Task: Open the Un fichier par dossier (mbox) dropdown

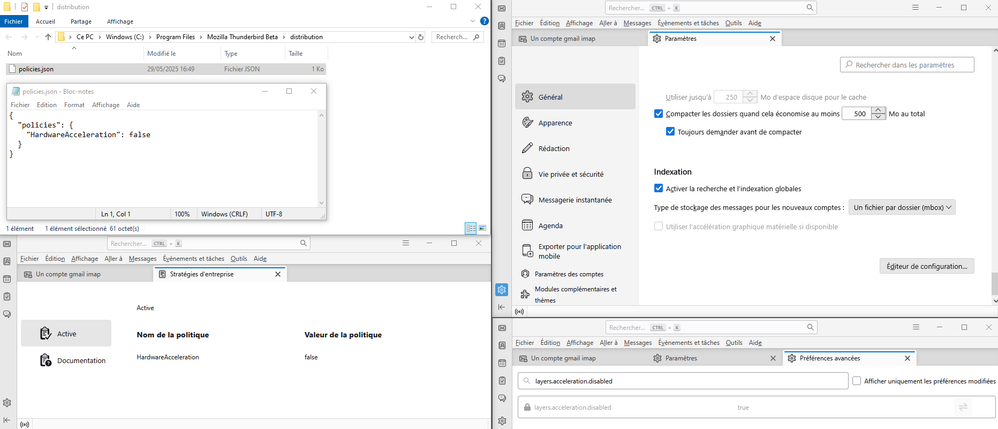Action: (902, 207)
